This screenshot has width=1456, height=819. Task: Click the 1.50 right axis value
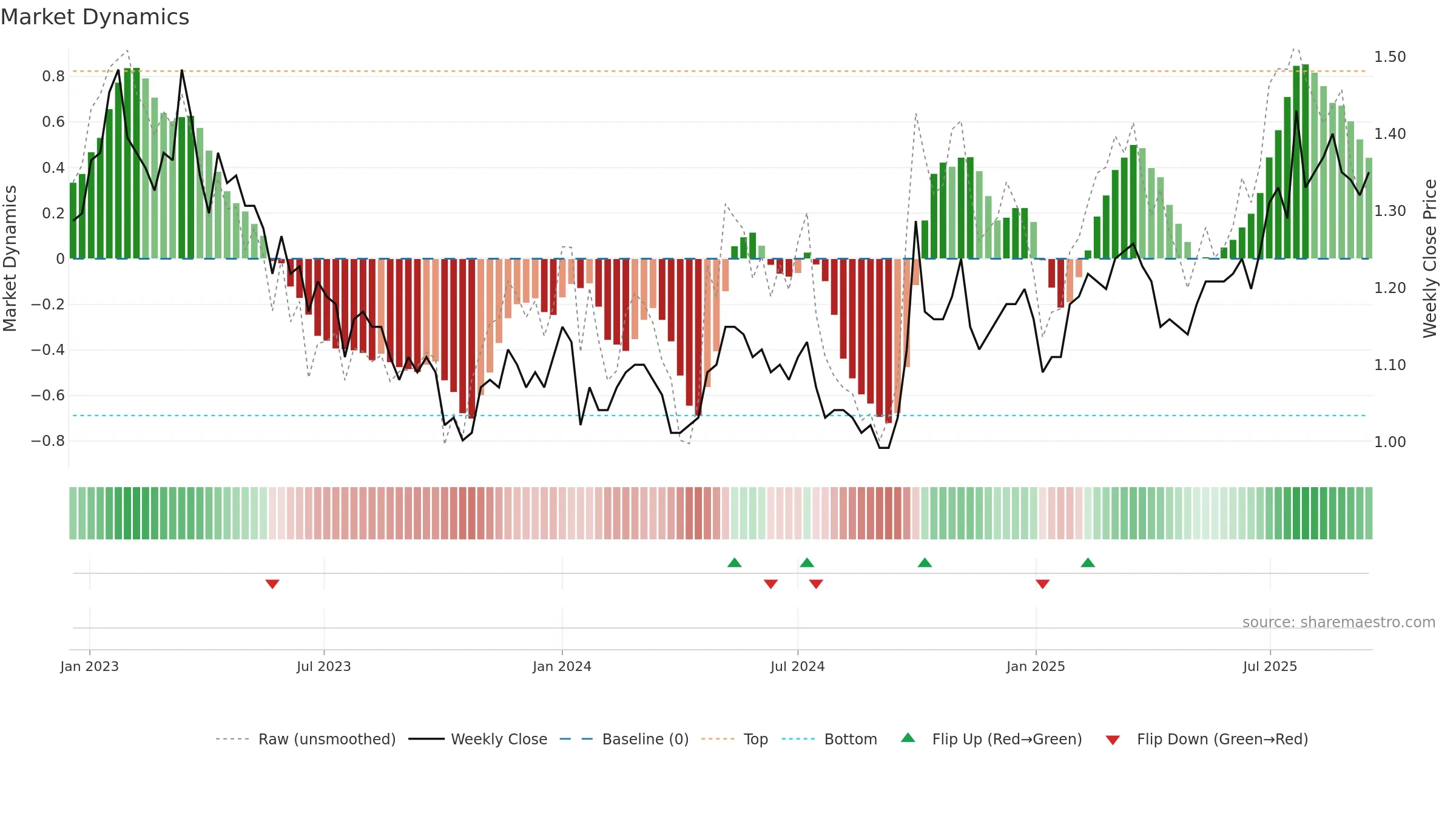[x=1390, y=56]
